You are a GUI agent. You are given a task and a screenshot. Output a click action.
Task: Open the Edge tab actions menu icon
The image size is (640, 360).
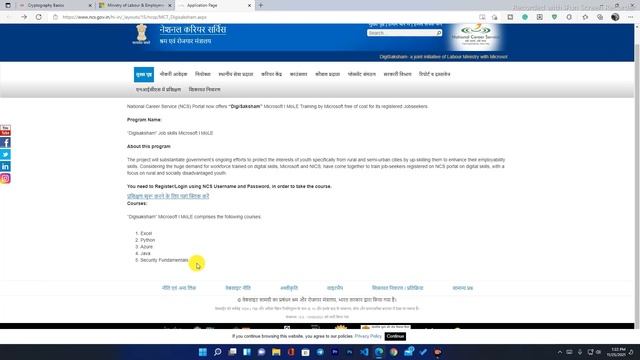point(8,5)
